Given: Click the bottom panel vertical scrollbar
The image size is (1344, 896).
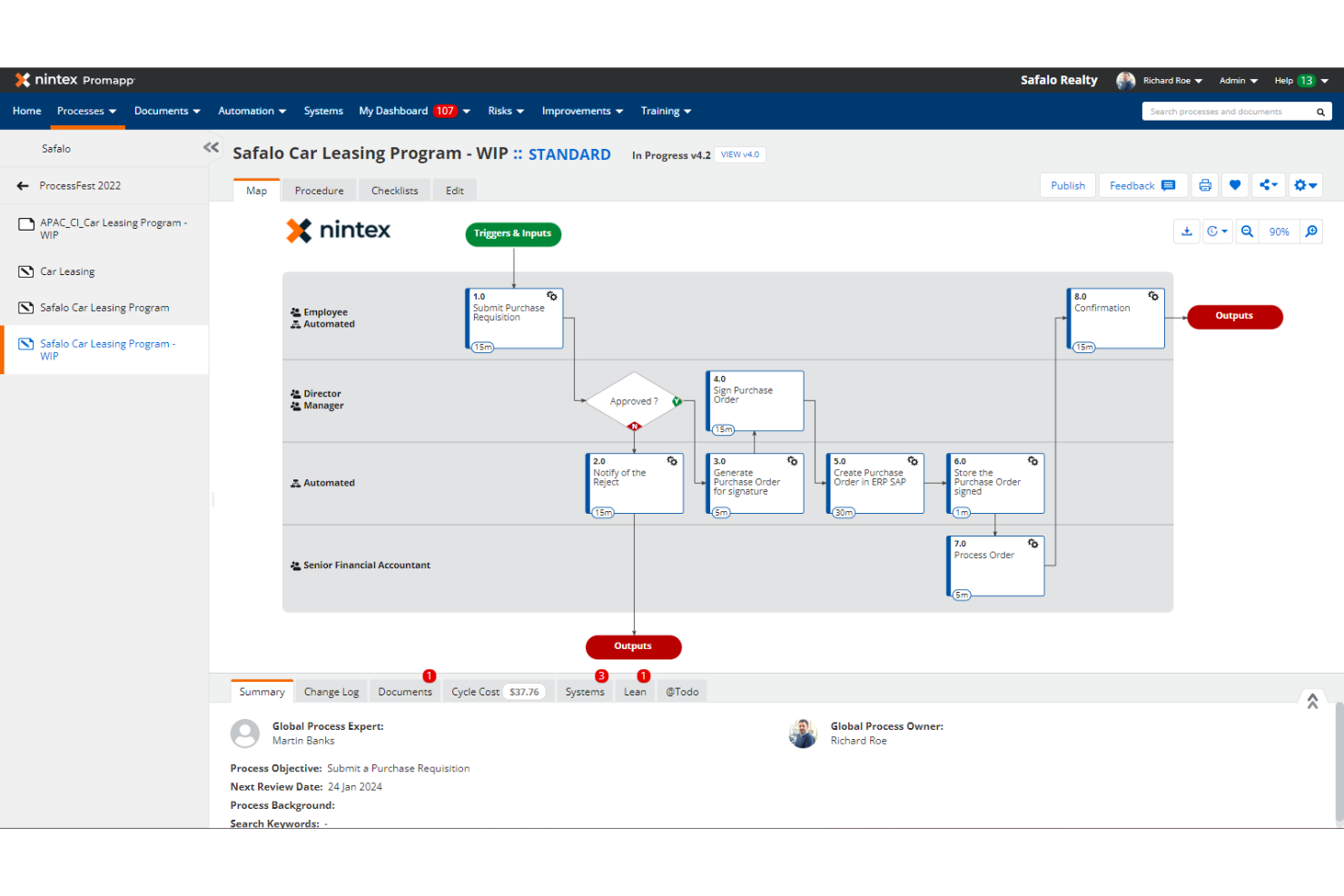Looking at the screenshot, I should coord(1339,763).
